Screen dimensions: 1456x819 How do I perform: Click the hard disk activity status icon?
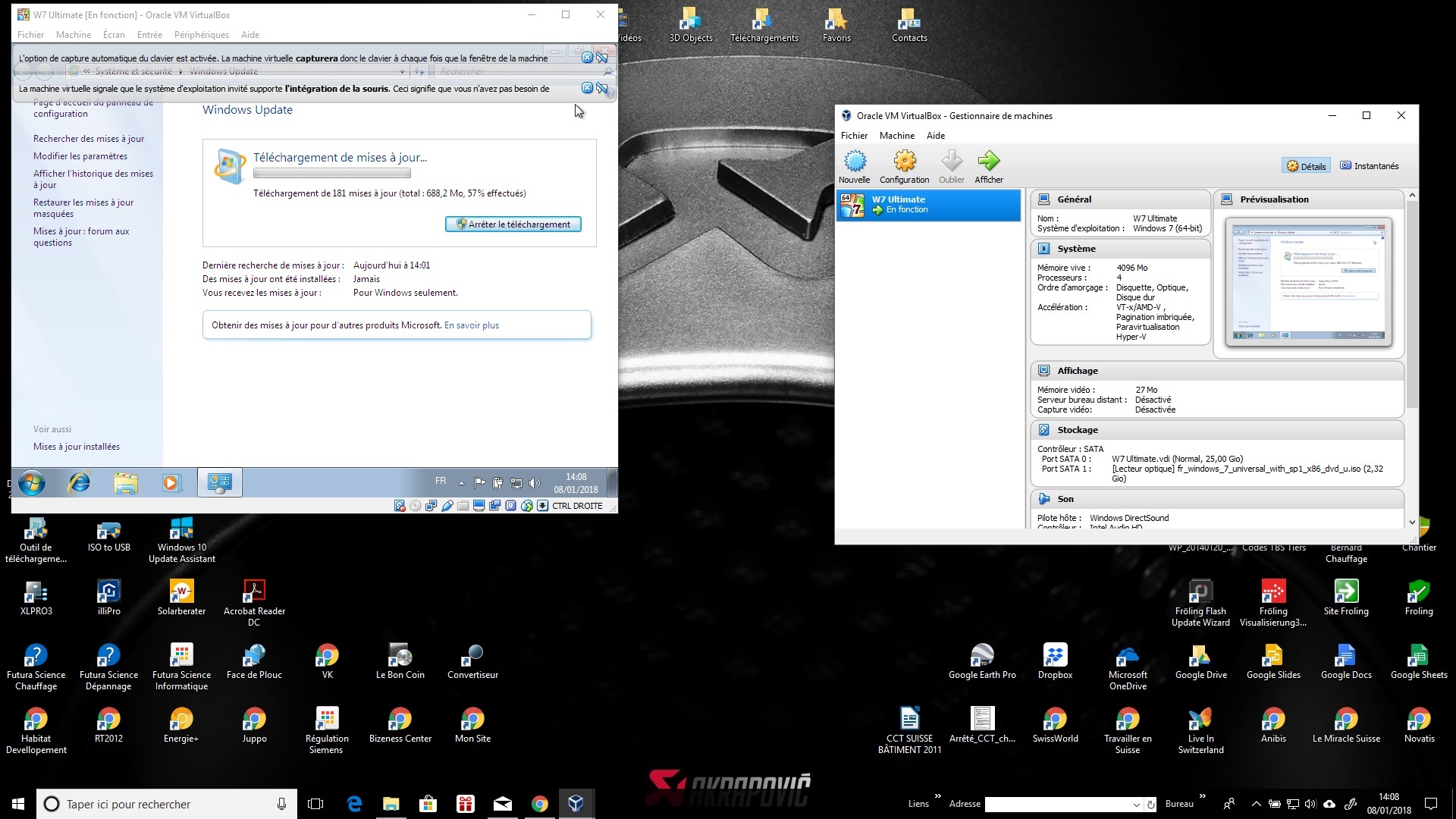tap(400, 506)
